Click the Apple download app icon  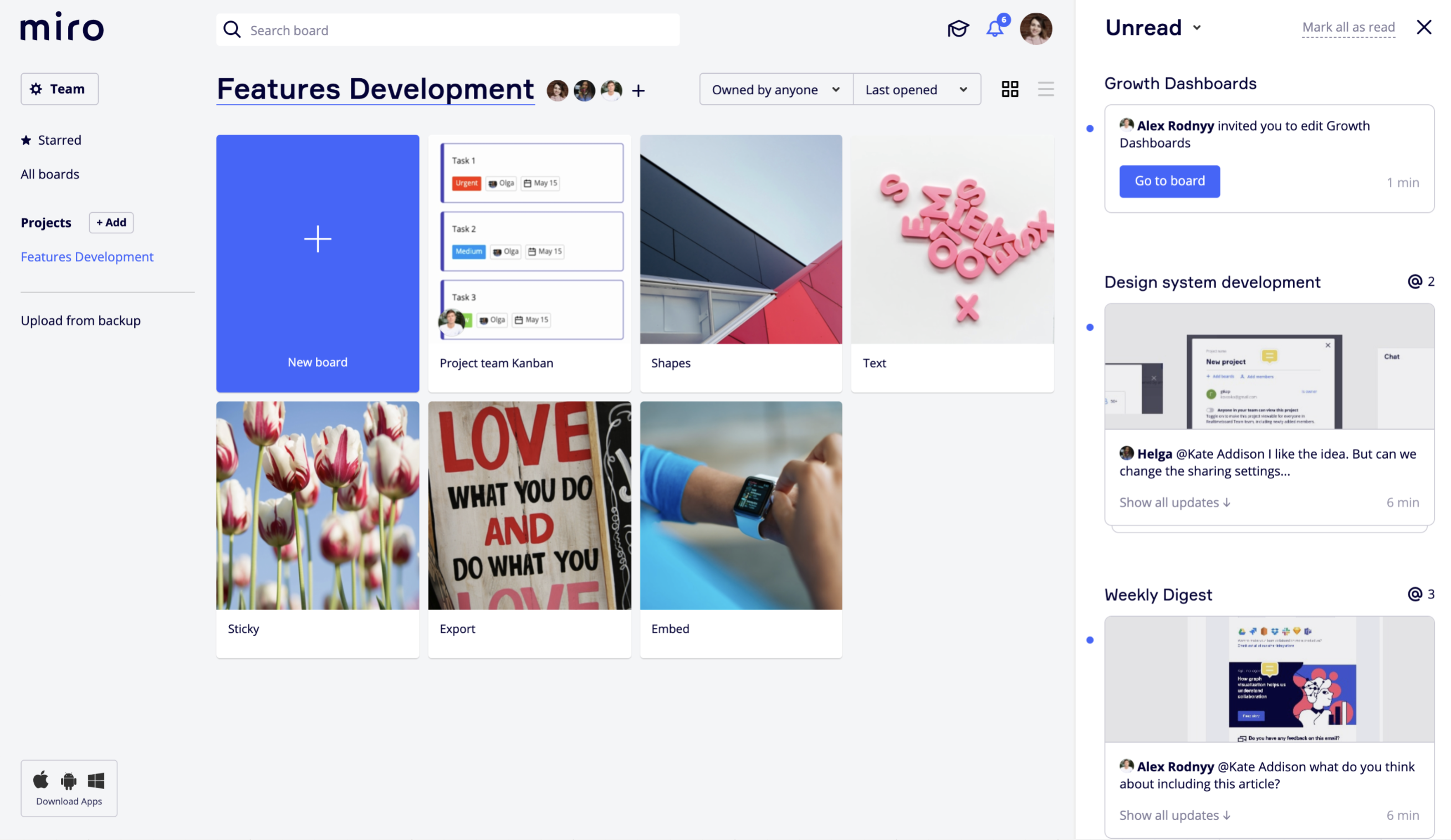click(41, 780)
